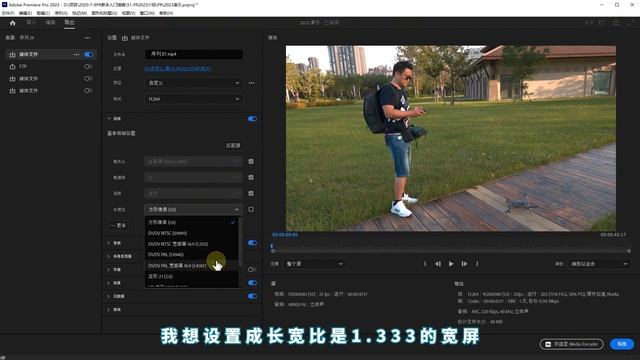Click the 发送至 Media Encoder button
The width and height of the screenshot is (640, 360).
(571, 344)
